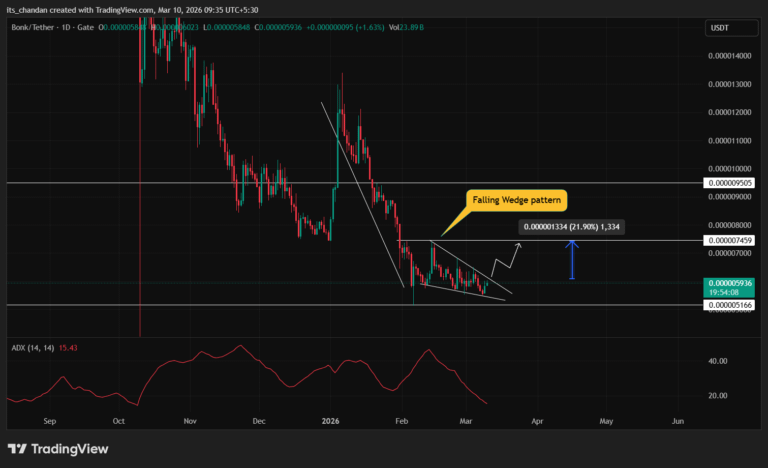This screenshot has height=468, width=768.
Task: Click 0.000010000 on the price scale
Action: (x=729, y=169)
